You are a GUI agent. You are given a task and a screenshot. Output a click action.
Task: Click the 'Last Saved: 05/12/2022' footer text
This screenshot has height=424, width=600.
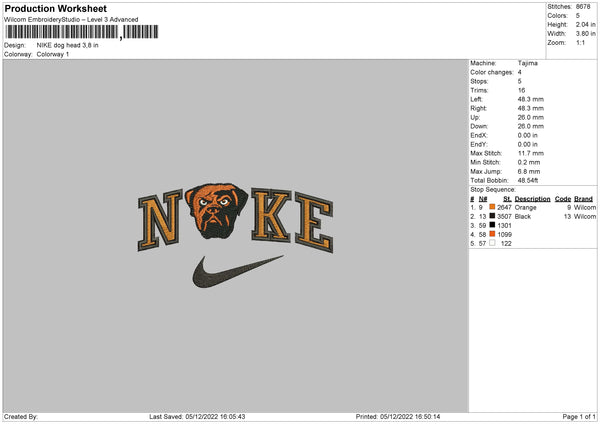click(197, 417)
